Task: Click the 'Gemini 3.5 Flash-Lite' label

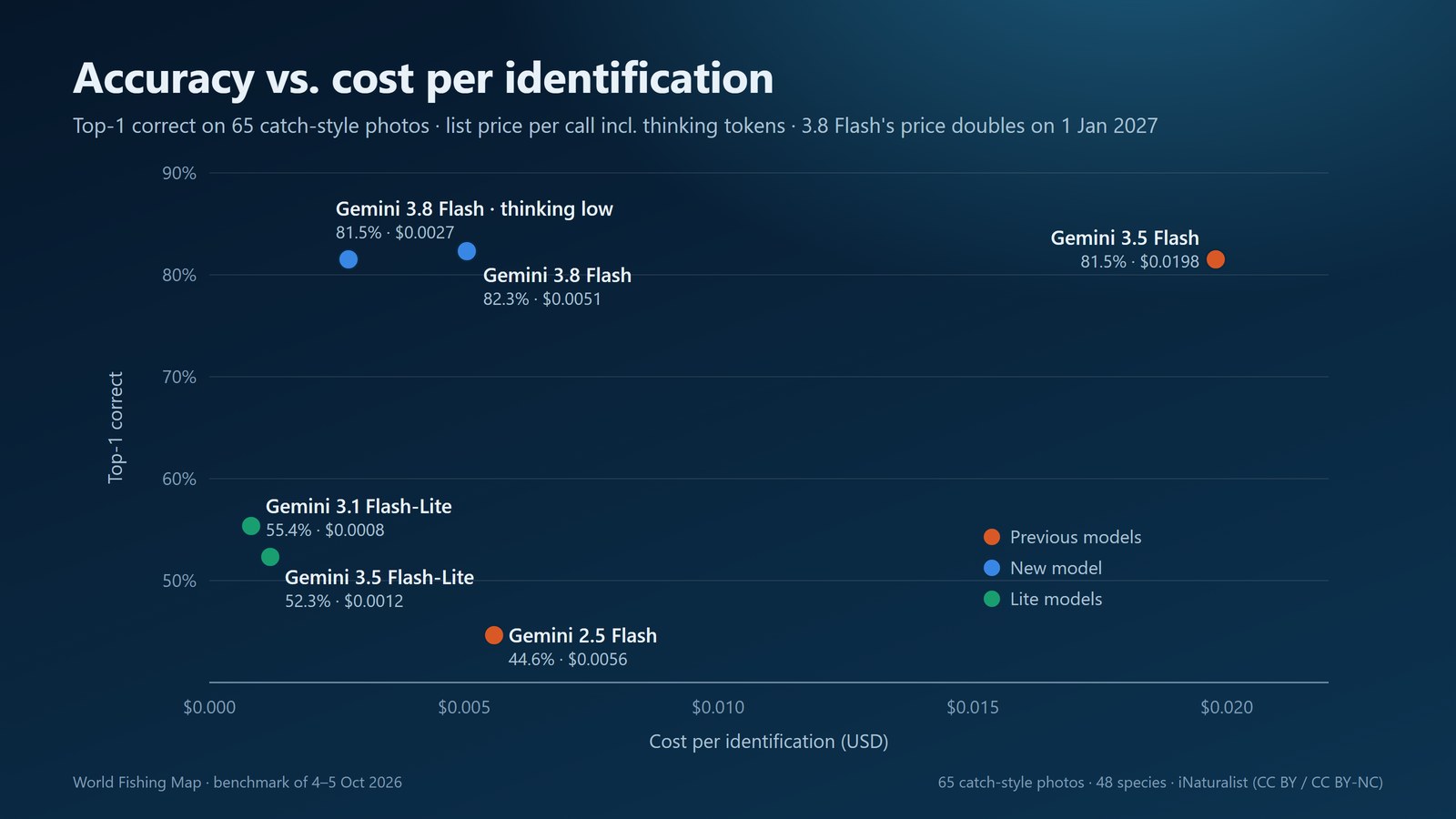Action: (379, 577)
